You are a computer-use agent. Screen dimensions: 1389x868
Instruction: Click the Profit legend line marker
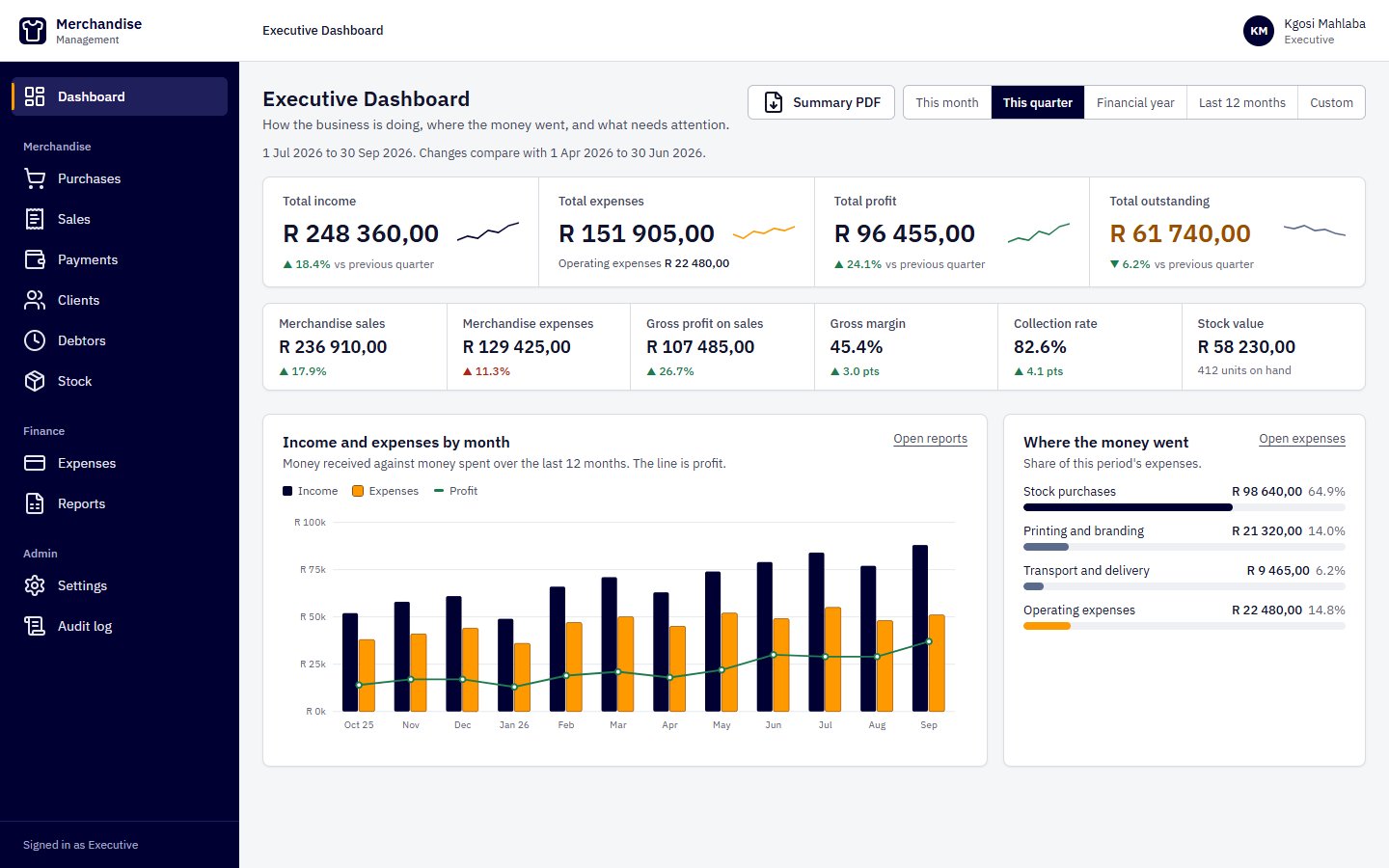(439, 491)
